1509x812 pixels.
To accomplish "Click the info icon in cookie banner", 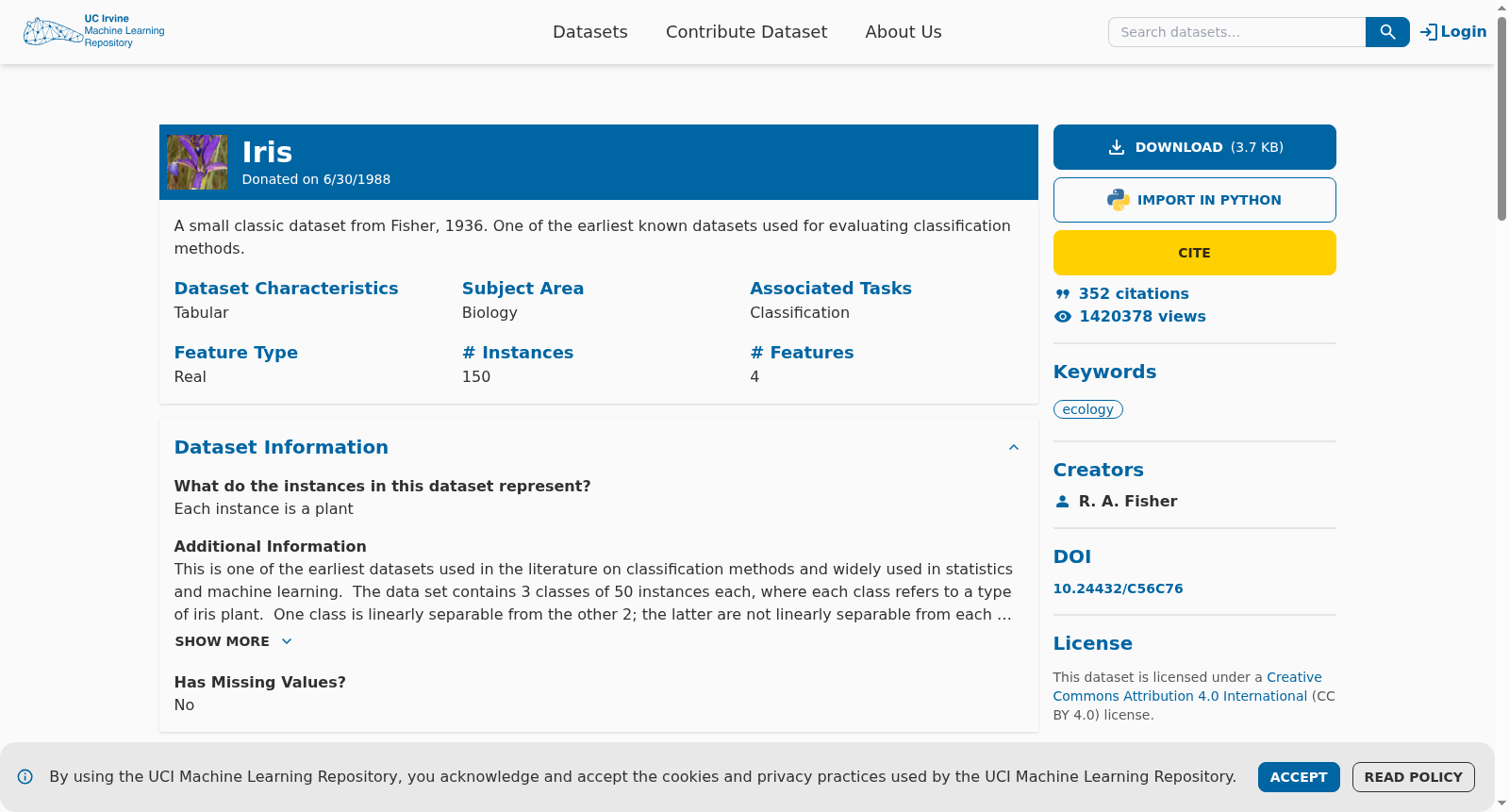I will (x=25, y=777).
